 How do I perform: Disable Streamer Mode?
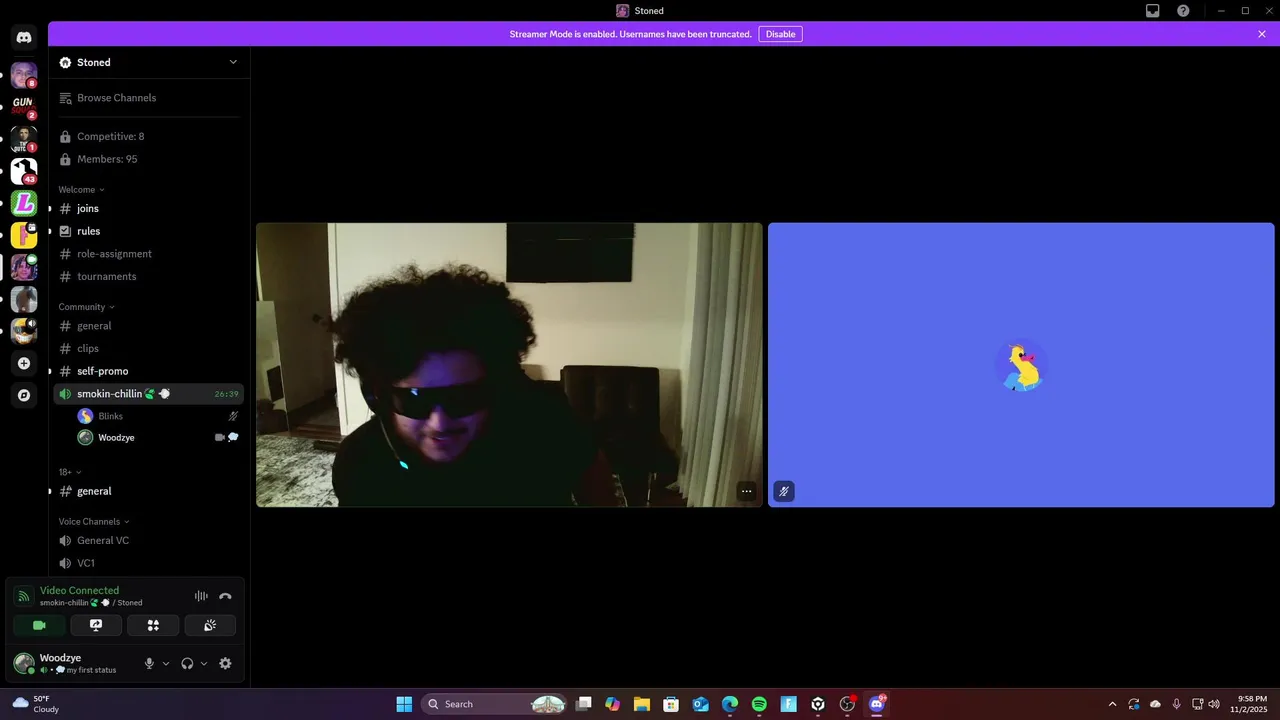click(780, 34)
